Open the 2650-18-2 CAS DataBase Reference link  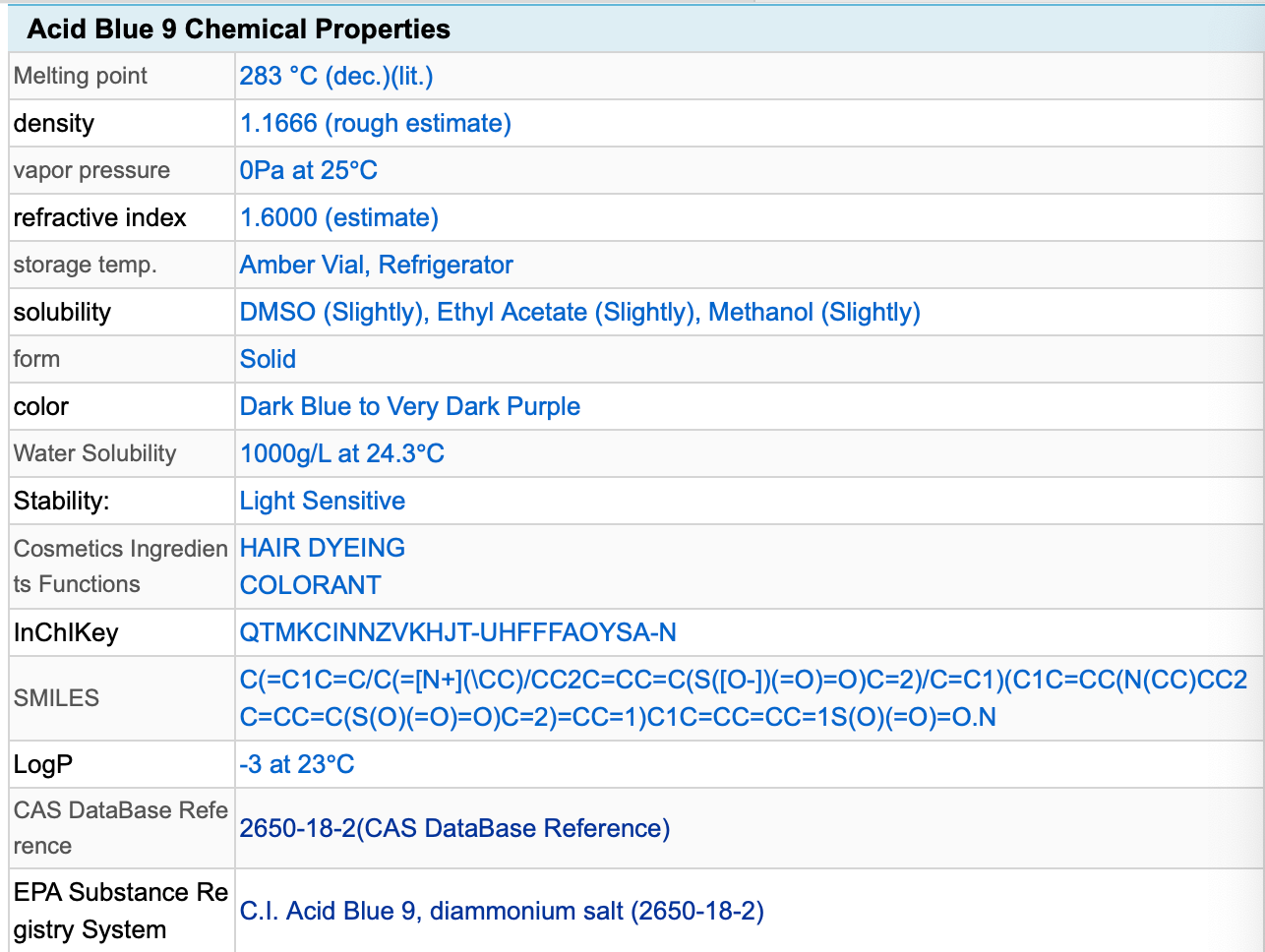pyautogui.click(x=454, y=828)
